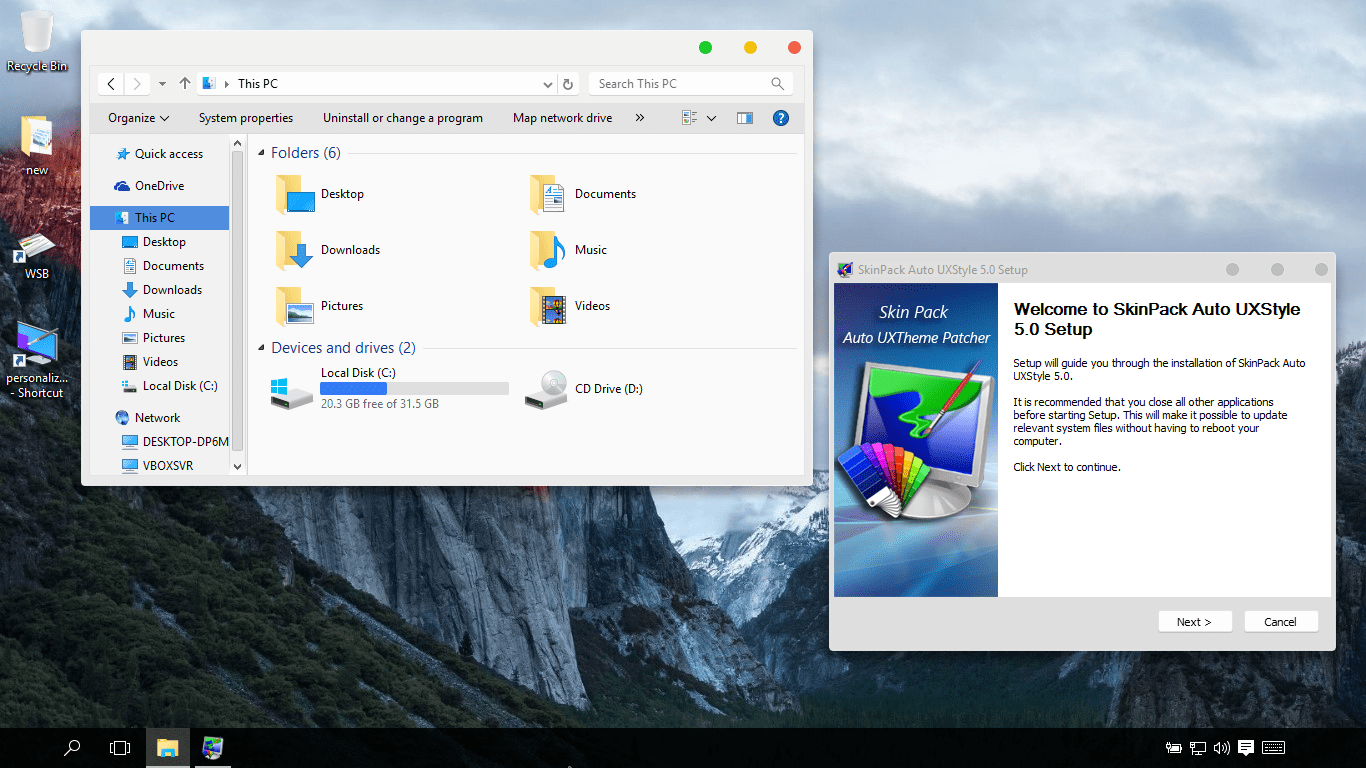Open Task View on taskbar
This screenshot has width=1366, height=768.
pos(120,747)
